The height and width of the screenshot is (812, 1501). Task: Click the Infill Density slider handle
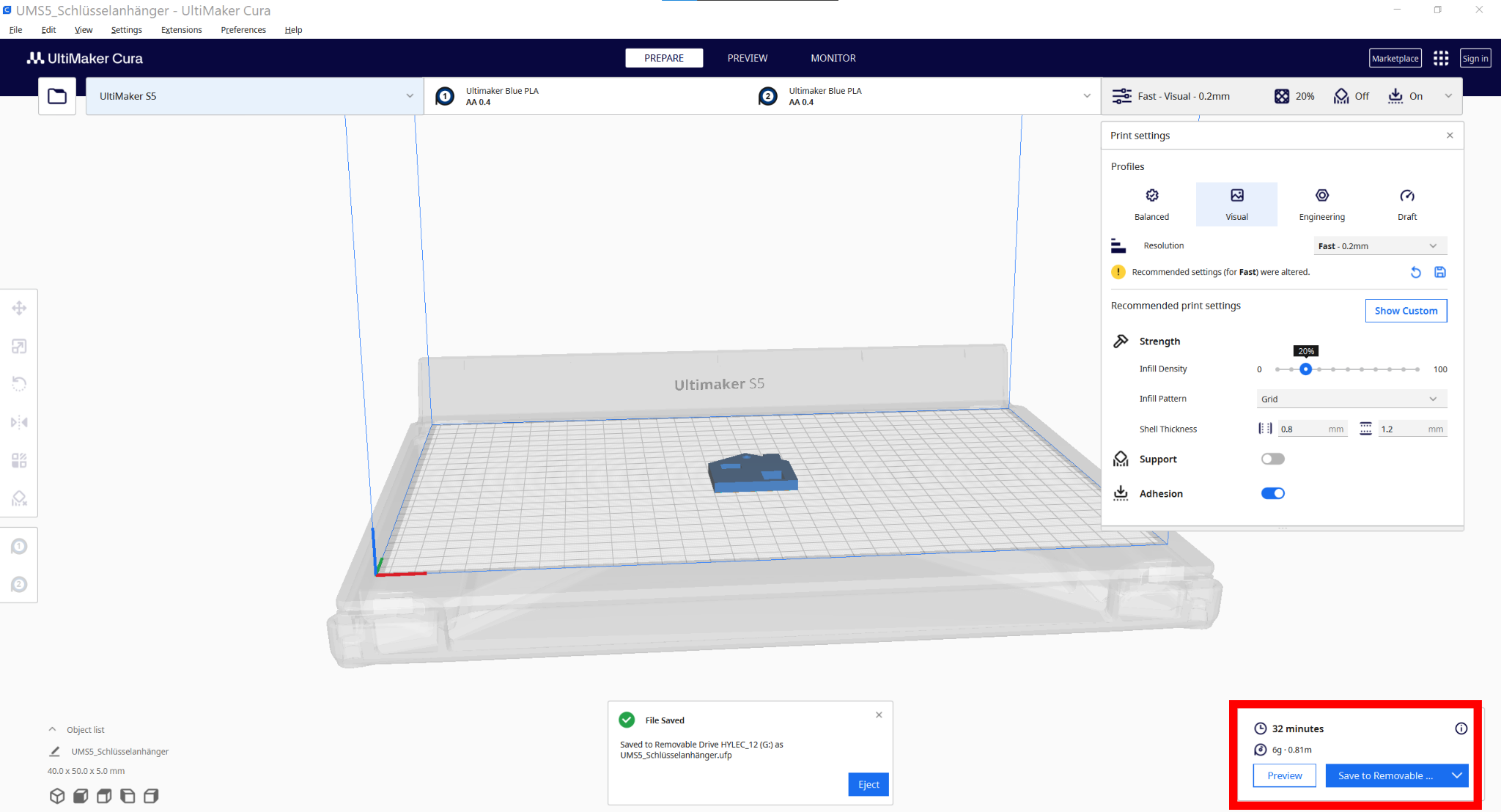click(1305, 369)
